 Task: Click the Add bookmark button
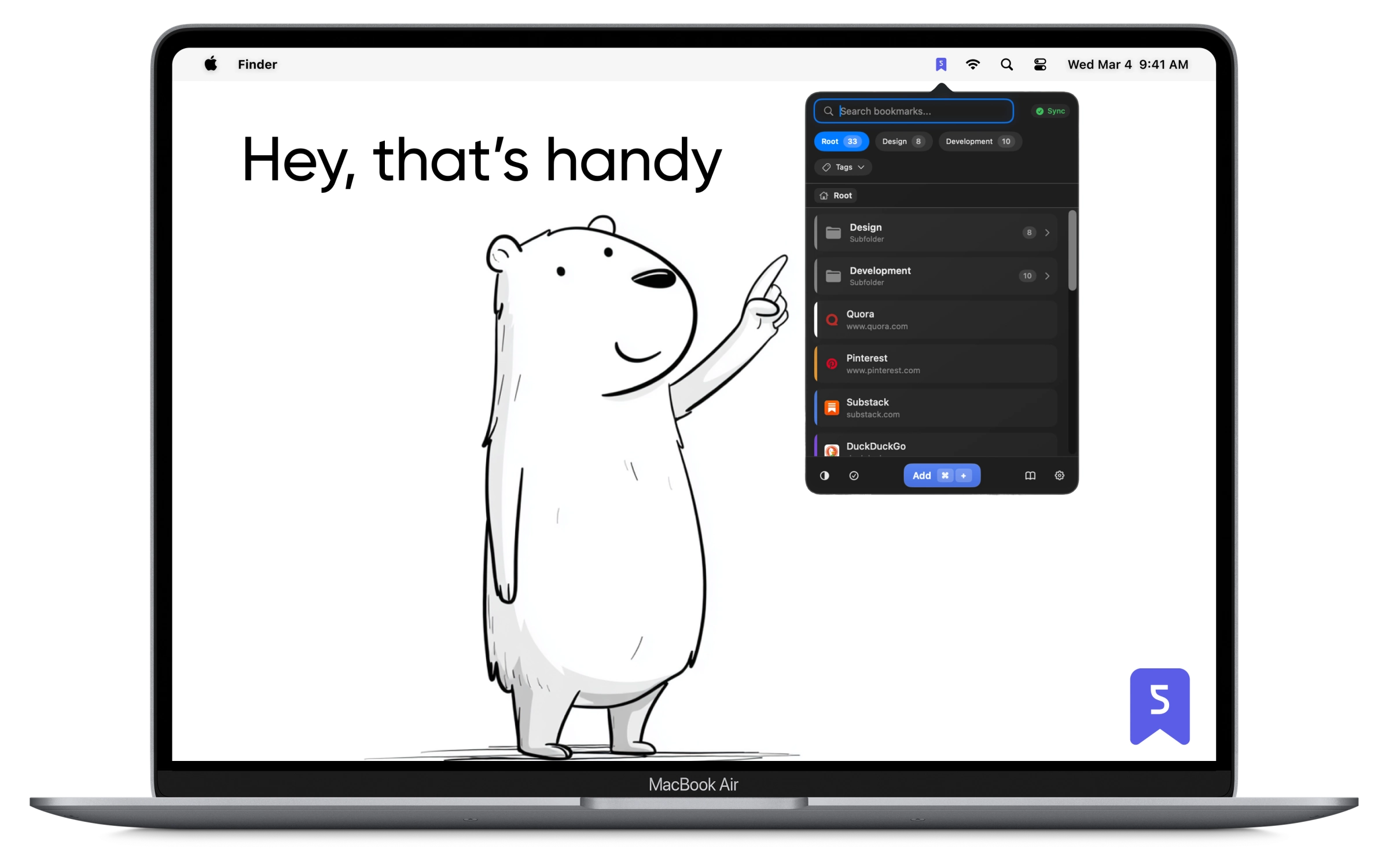pos(942,476)
